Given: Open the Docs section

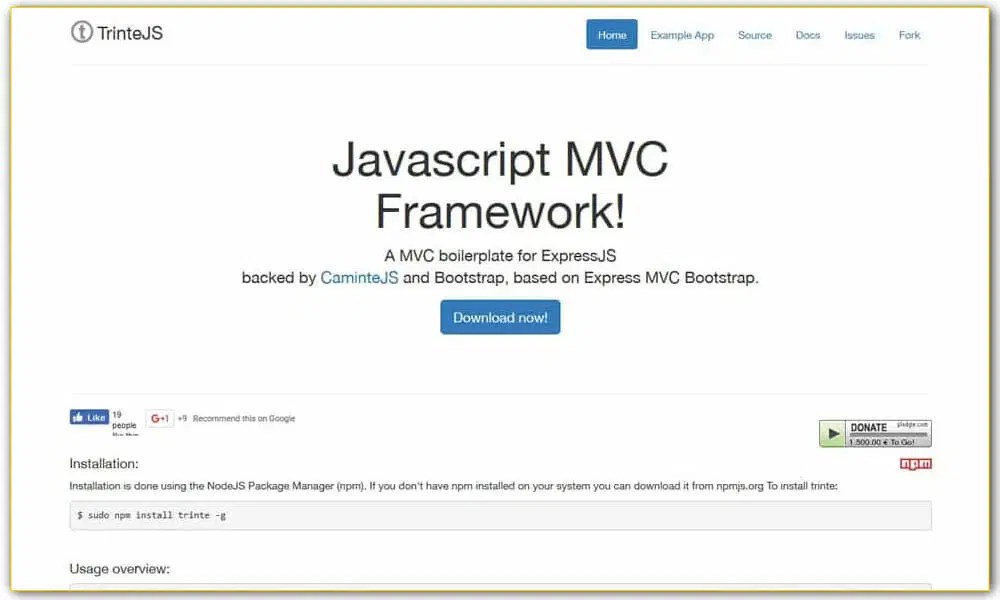Looking at the screenshot, I should tap(808, 35).
